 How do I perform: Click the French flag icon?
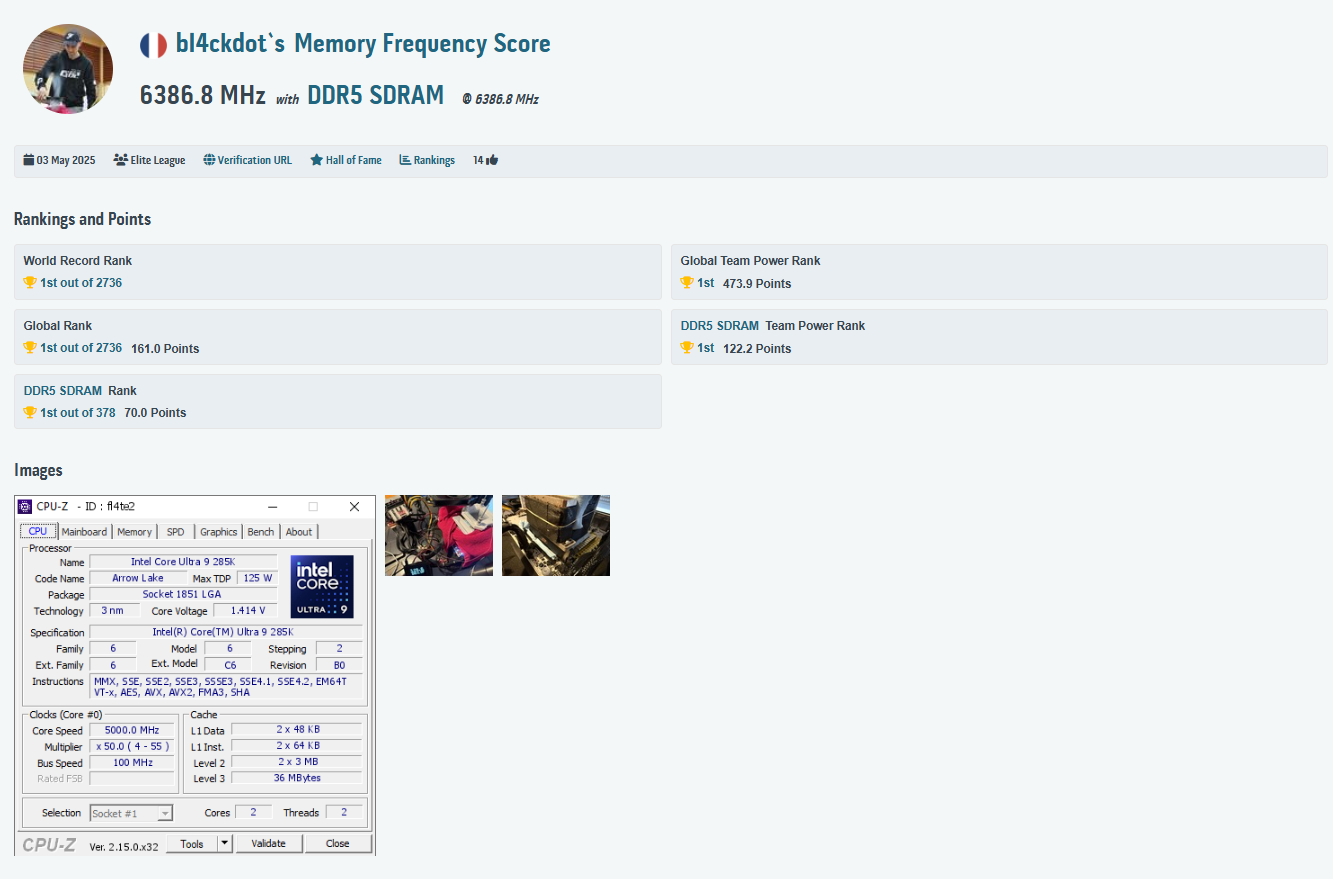(153, 45)
